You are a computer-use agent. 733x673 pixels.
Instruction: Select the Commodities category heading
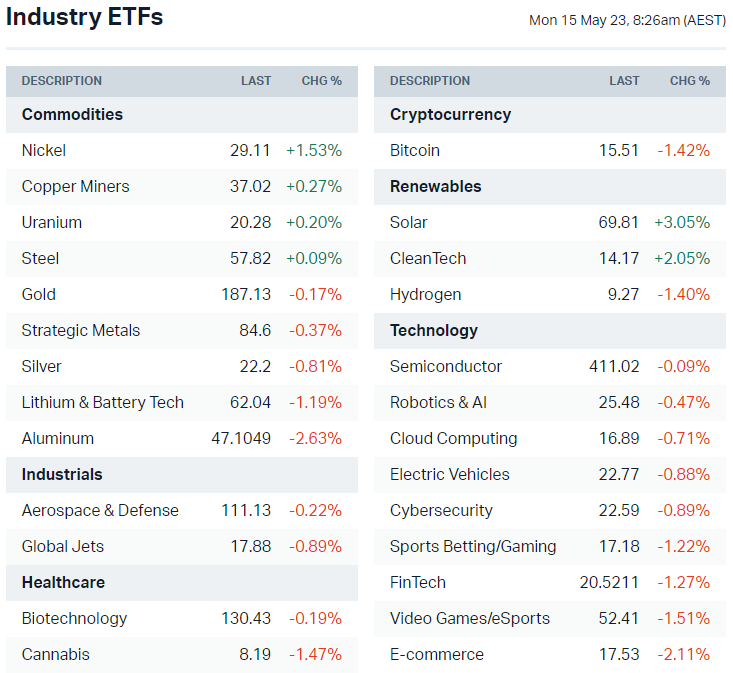coord(72,114)
